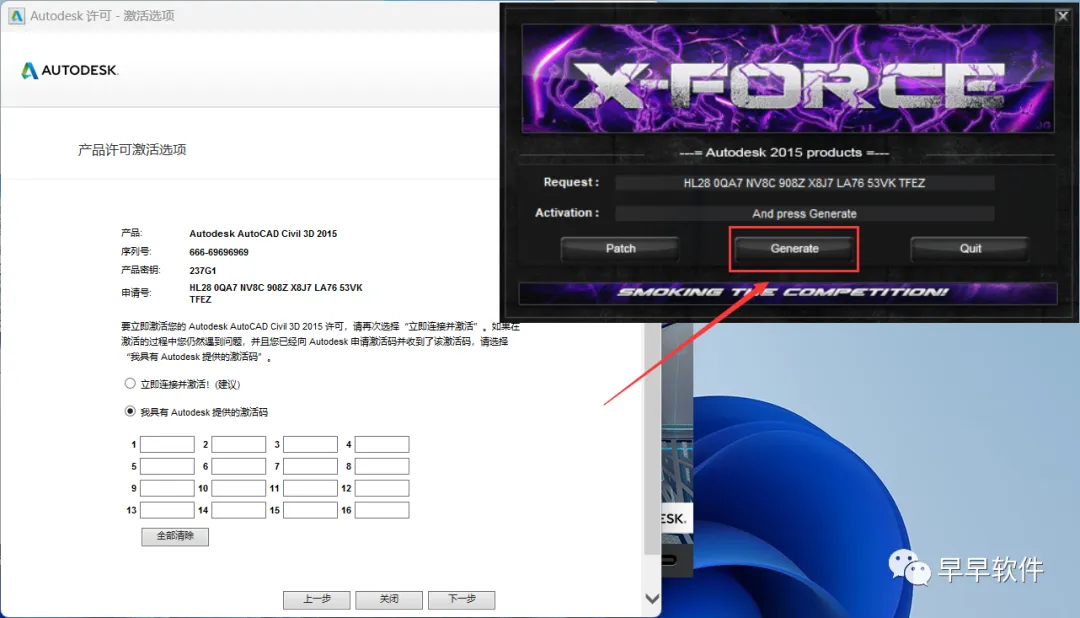
Task: Select 我具有 Autodesk 提供的激活码 radio option
Action: point(129,411)
